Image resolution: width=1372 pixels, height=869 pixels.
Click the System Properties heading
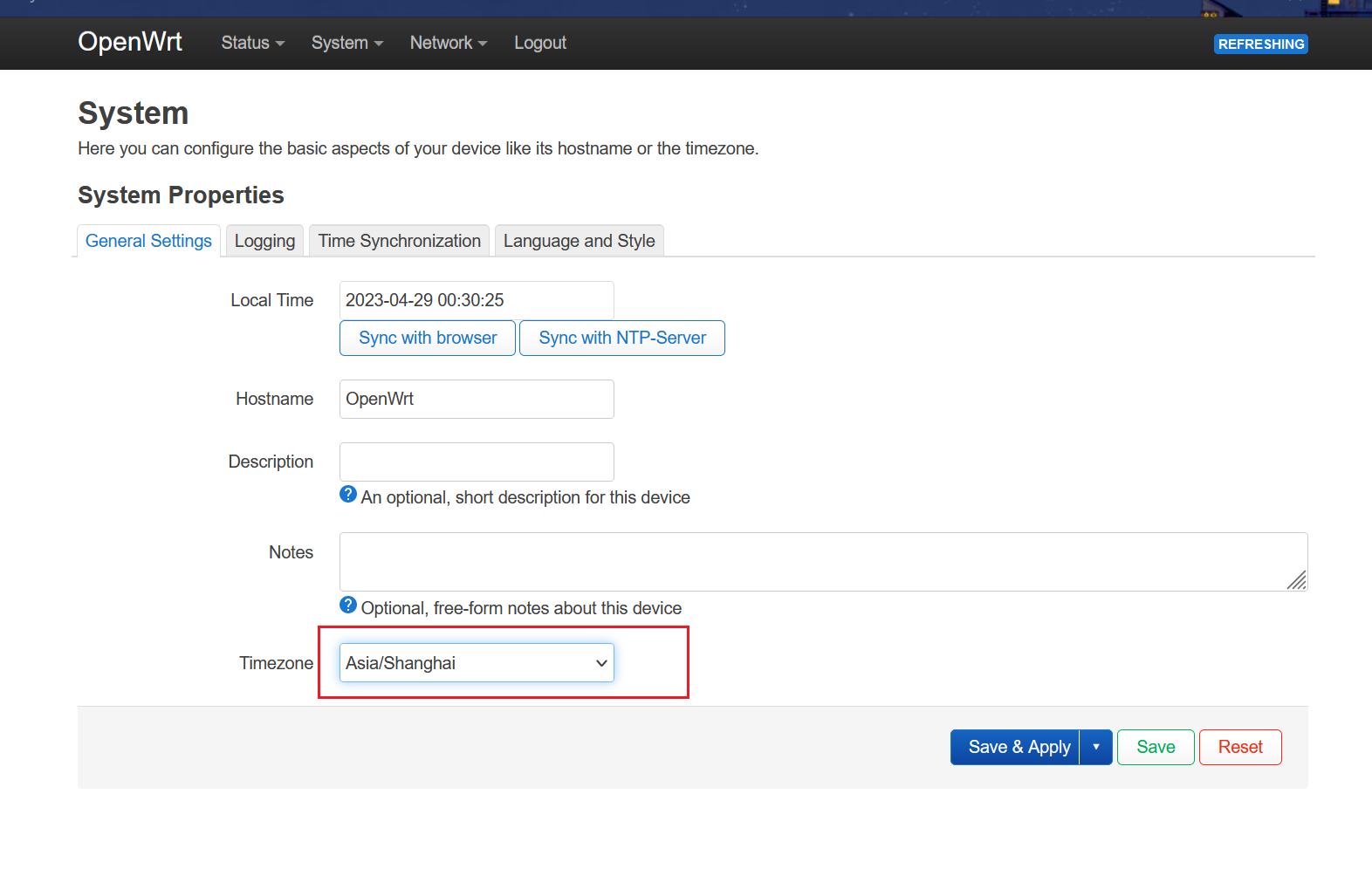(181, 195)
